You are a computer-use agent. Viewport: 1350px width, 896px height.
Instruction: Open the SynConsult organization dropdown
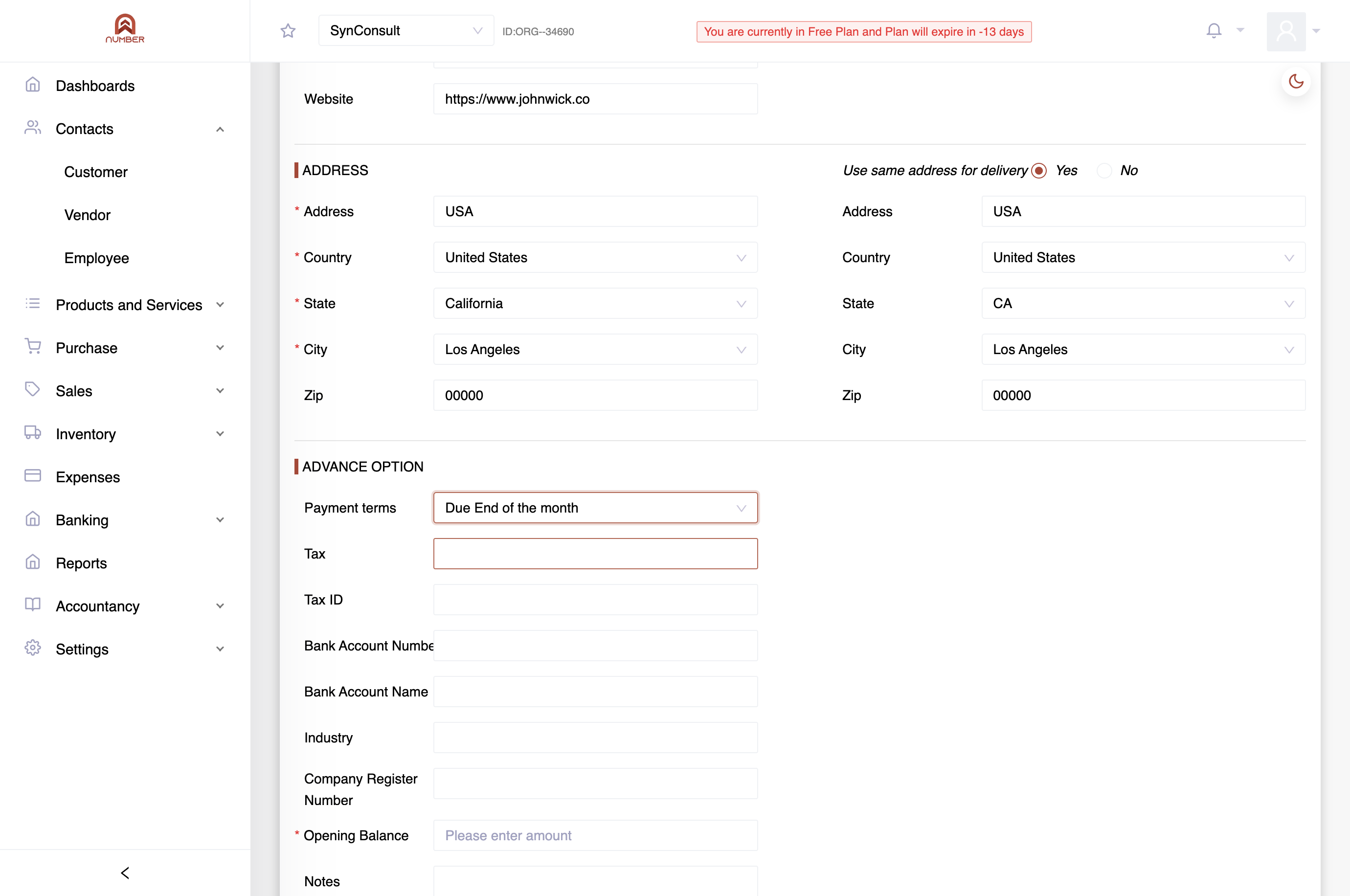tap(406, 31)
